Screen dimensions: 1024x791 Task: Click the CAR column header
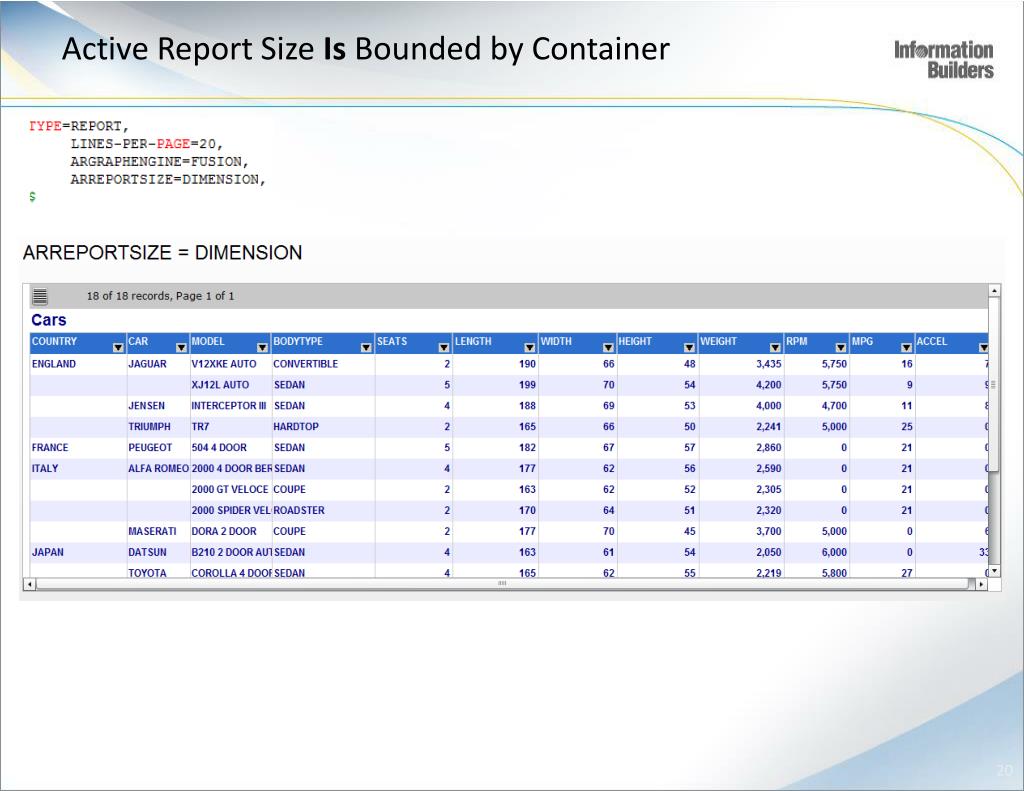157,342
